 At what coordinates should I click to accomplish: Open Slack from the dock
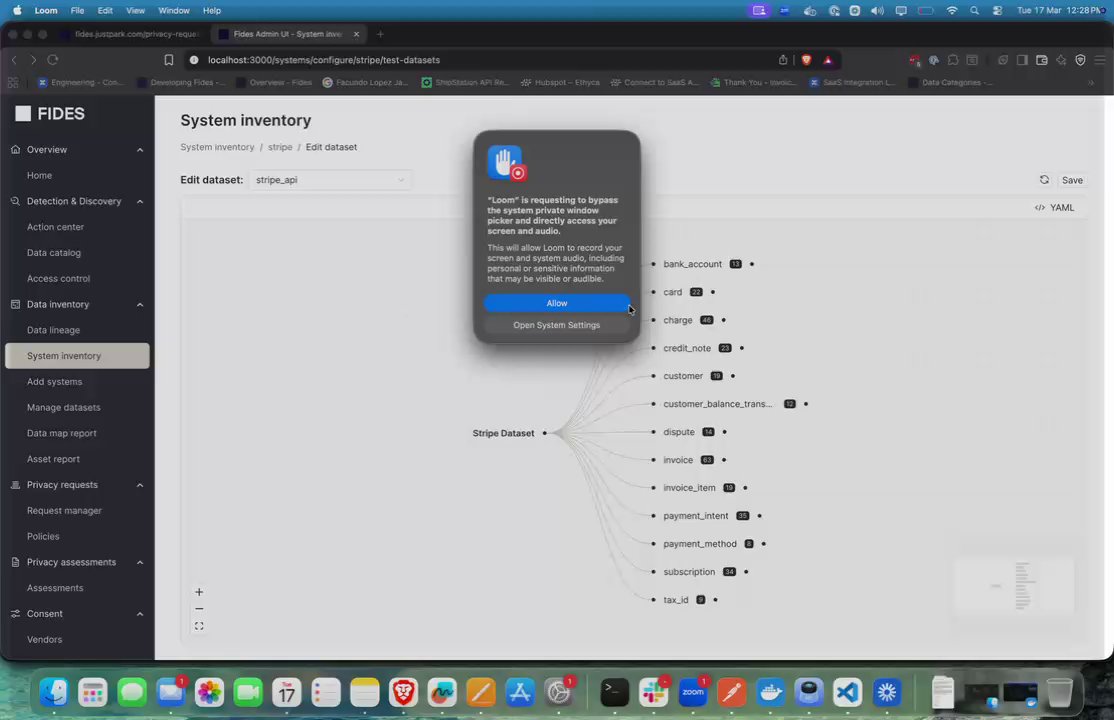[x=653, y=692]
